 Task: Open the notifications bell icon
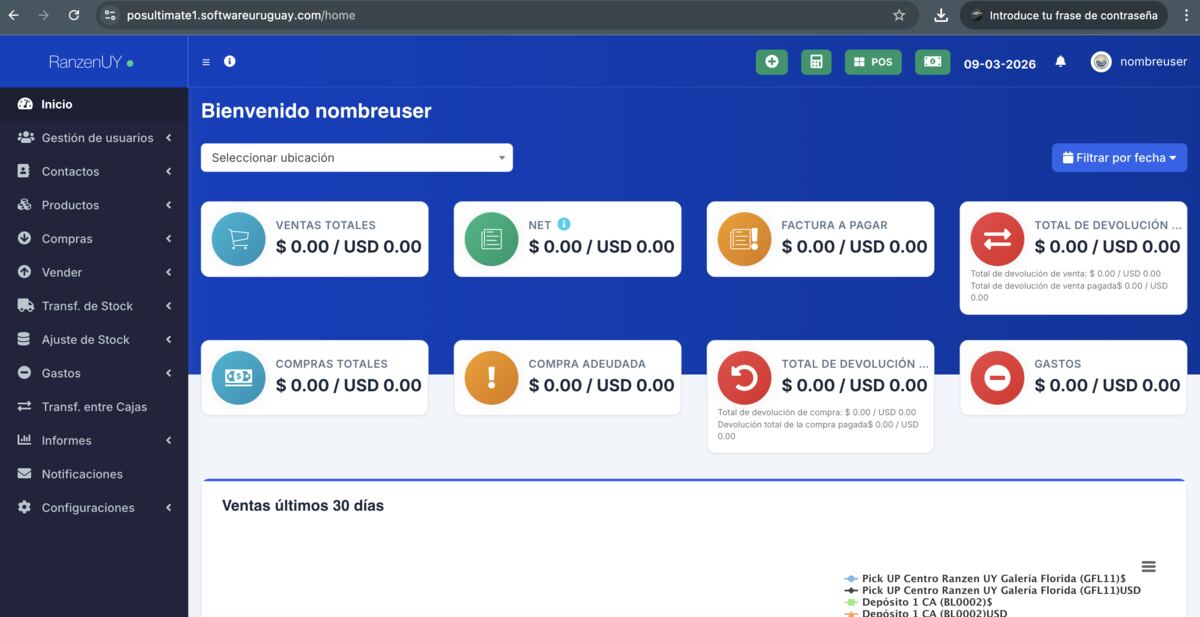pos(1060,62)
